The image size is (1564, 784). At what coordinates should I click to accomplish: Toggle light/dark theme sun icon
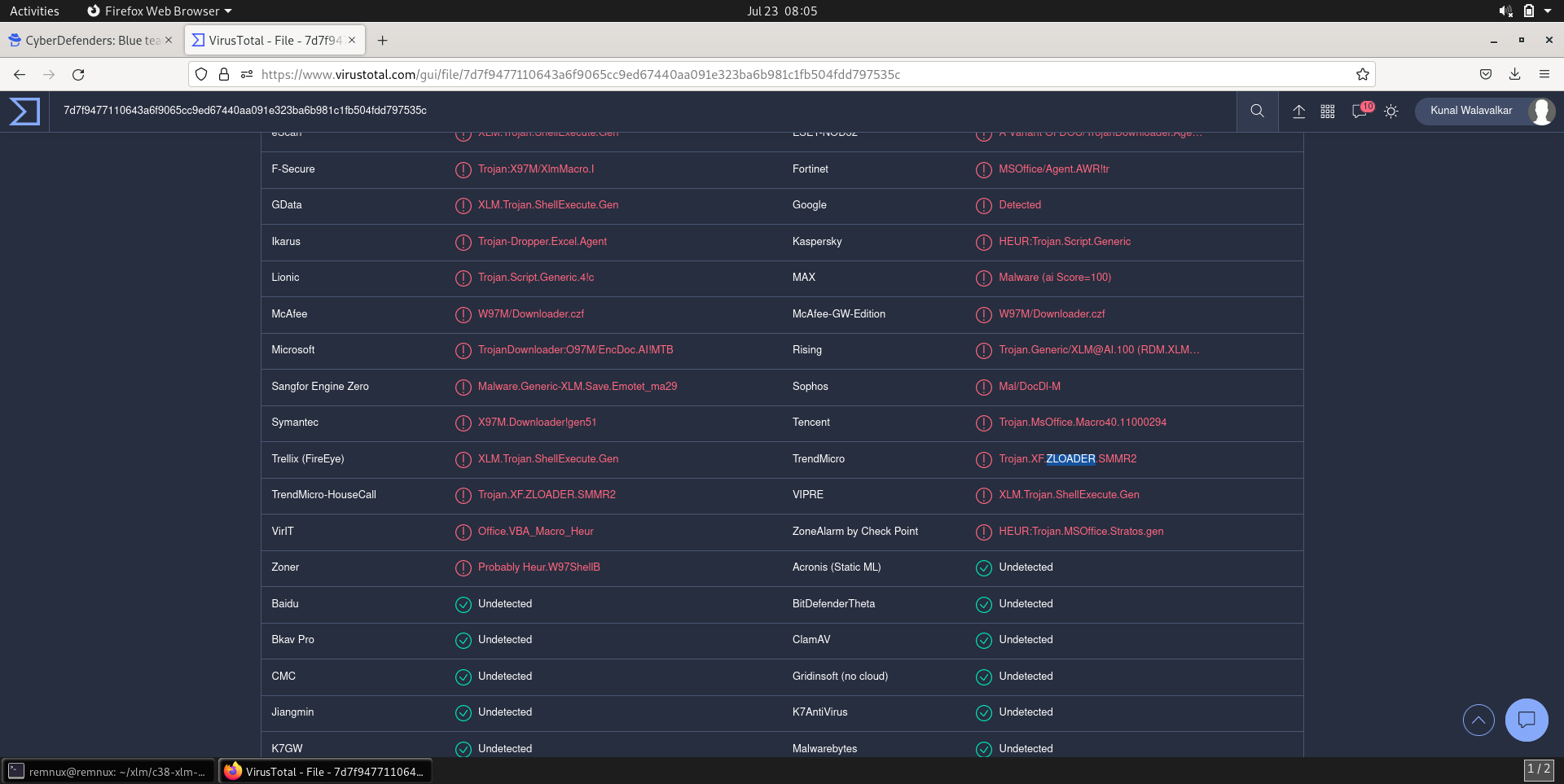coord(1391,112)
